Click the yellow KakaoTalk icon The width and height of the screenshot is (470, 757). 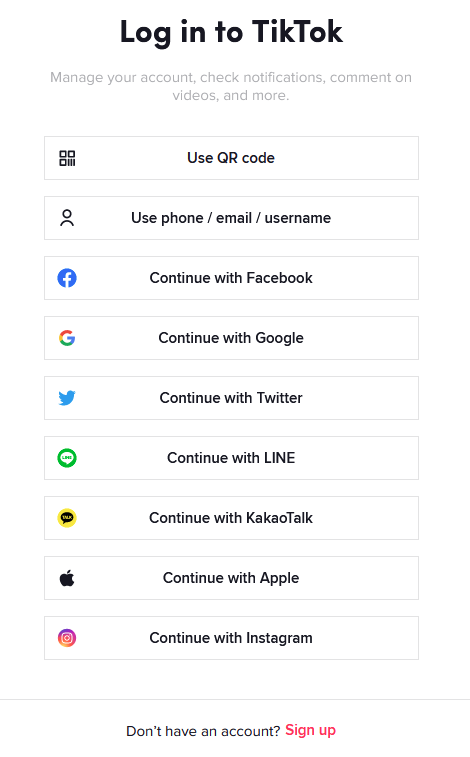[x=67, y=518]
